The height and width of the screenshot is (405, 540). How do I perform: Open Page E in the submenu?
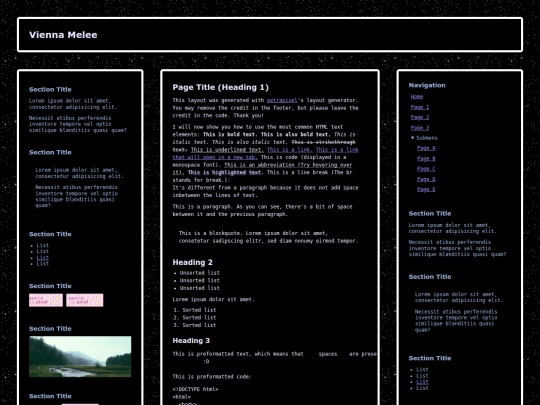(x=426, y=189)
